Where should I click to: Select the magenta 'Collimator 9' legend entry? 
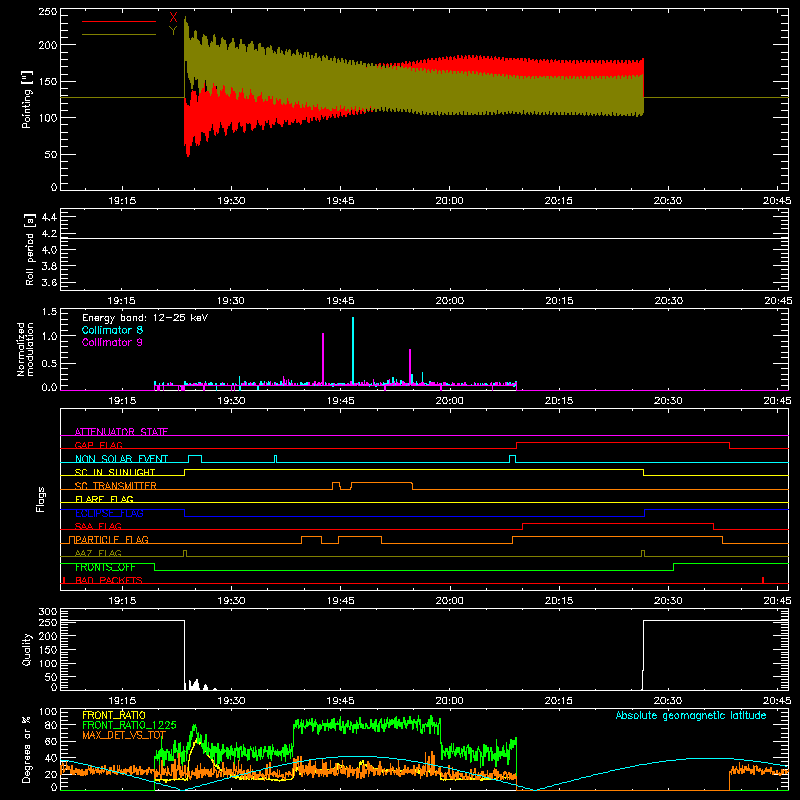tap(112, 342)
